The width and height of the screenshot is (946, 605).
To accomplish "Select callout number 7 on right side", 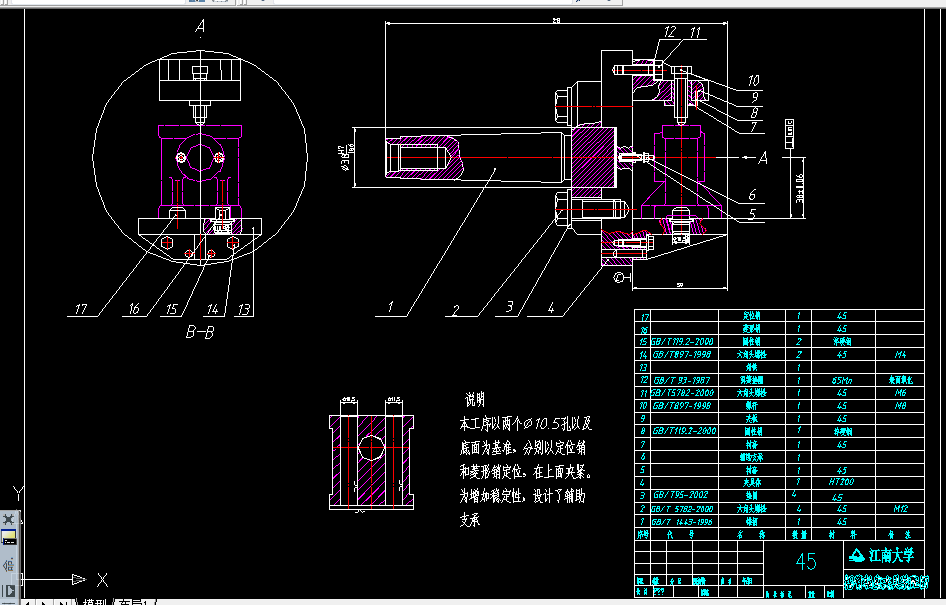I will tap(753, 127).
